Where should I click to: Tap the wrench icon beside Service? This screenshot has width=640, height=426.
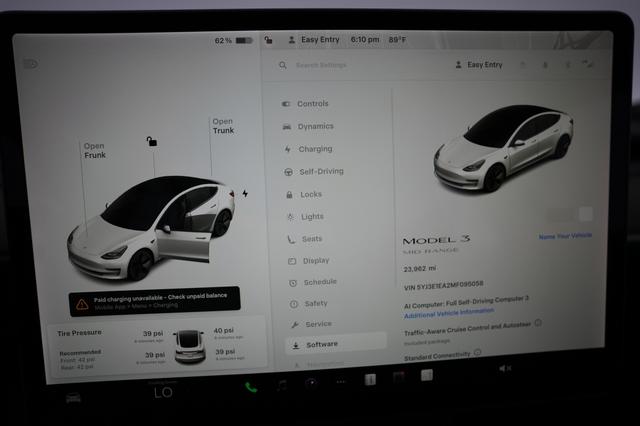click(x=294, y=325)
